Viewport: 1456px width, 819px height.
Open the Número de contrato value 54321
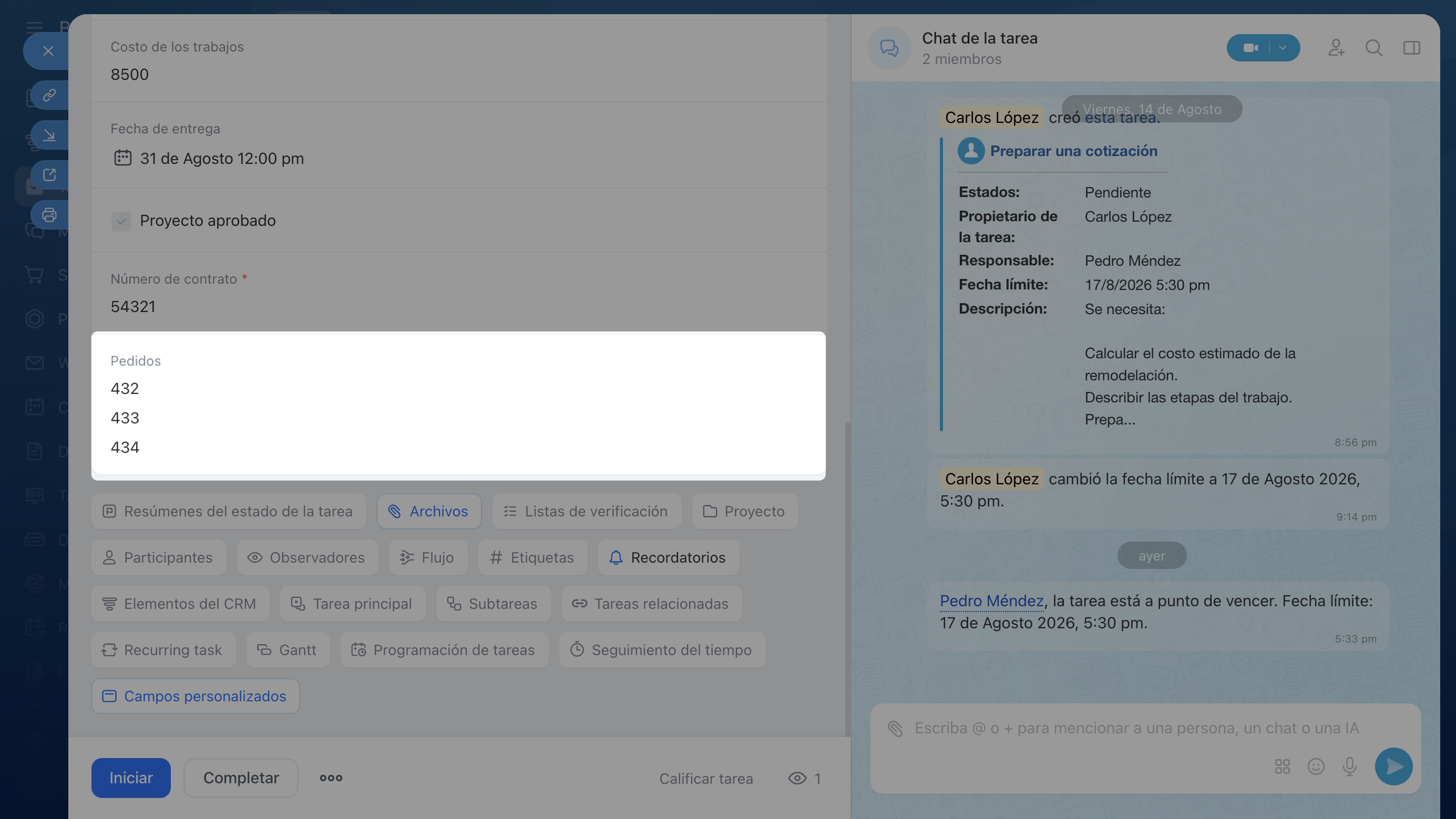tap(133, 307)
